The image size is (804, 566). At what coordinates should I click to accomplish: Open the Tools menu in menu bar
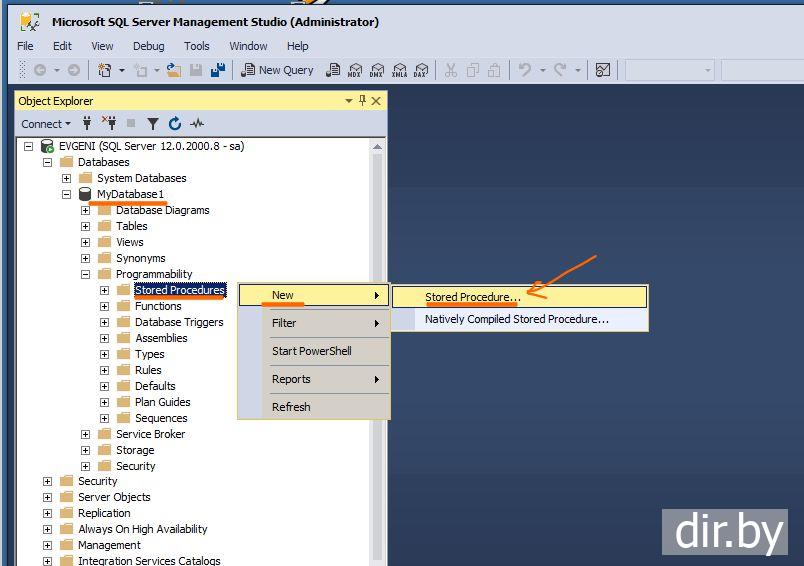(x=196, y=46)
